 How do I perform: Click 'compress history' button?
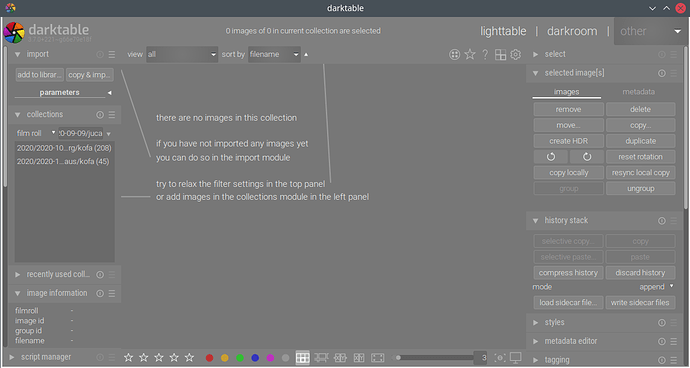568,273
